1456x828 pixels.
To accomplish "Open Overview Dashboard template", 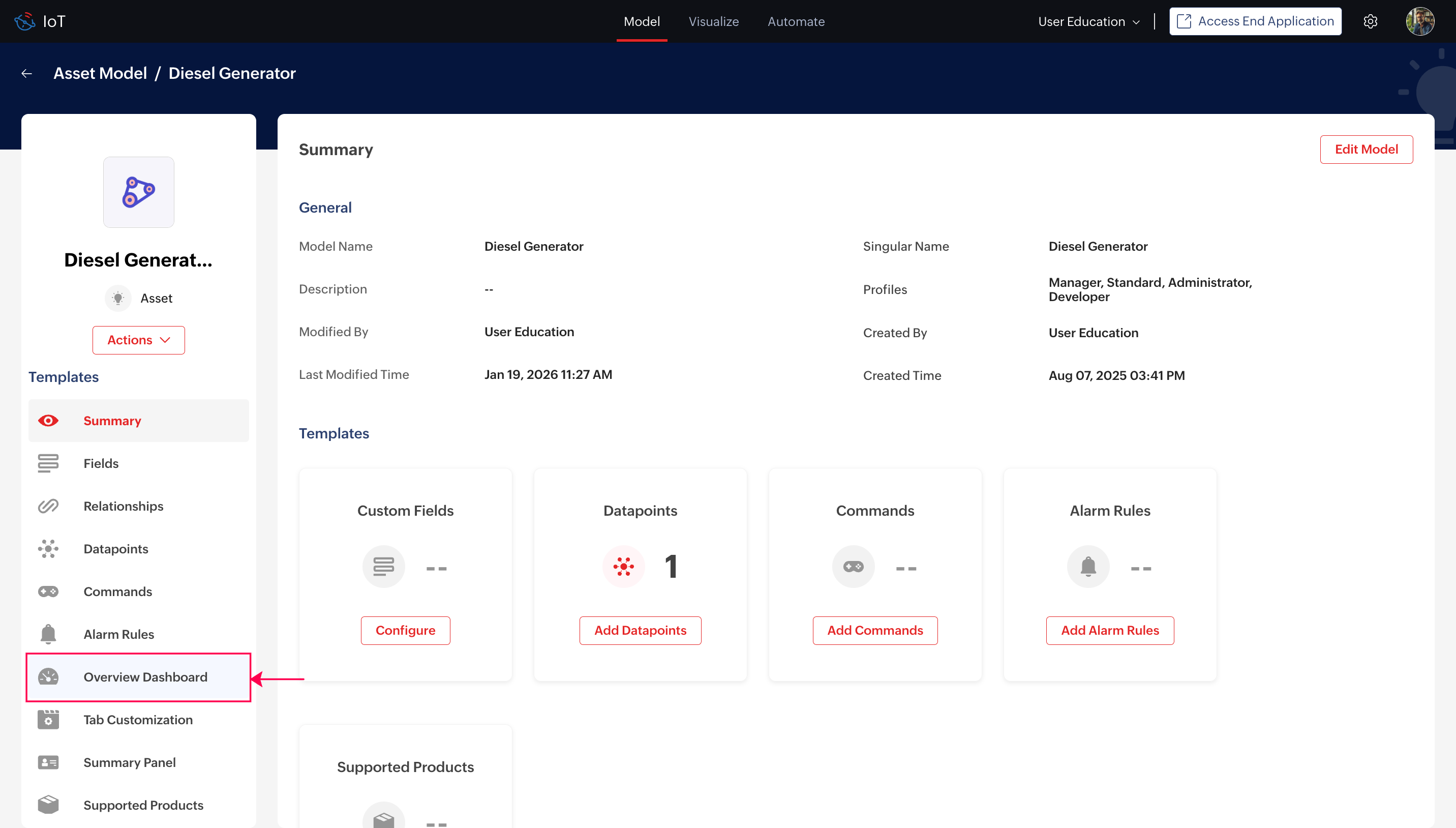I will [x=145, y=677].
